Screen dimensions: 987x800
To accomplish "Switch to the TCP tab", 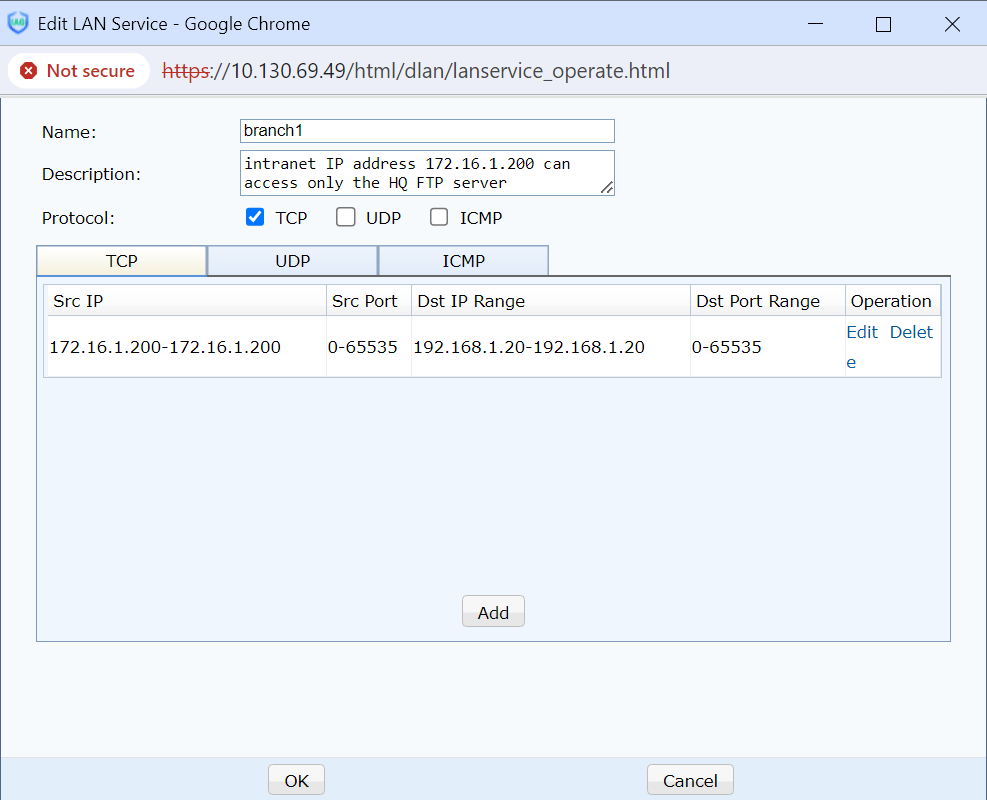I will 121,261.
